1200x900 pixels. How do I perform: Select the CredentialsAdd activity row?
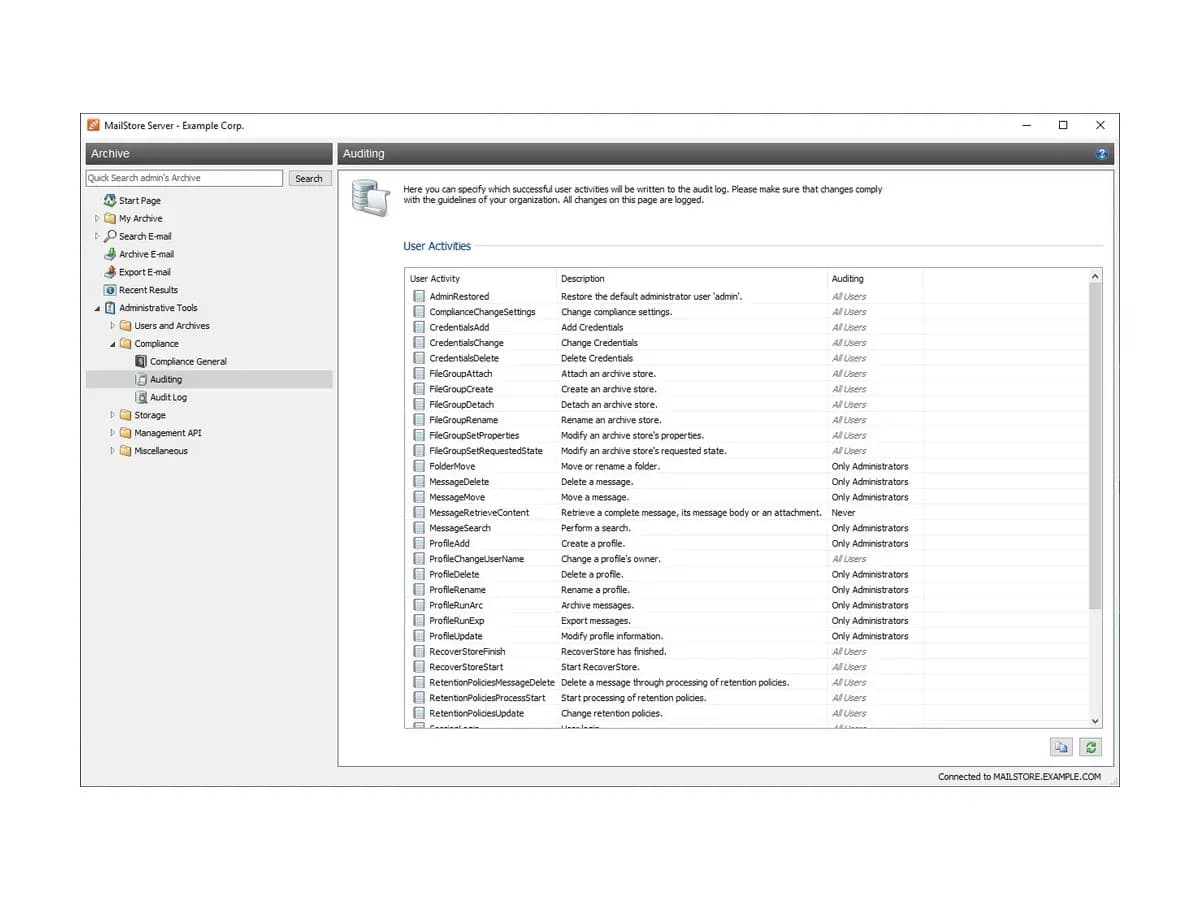coord(747,328)
